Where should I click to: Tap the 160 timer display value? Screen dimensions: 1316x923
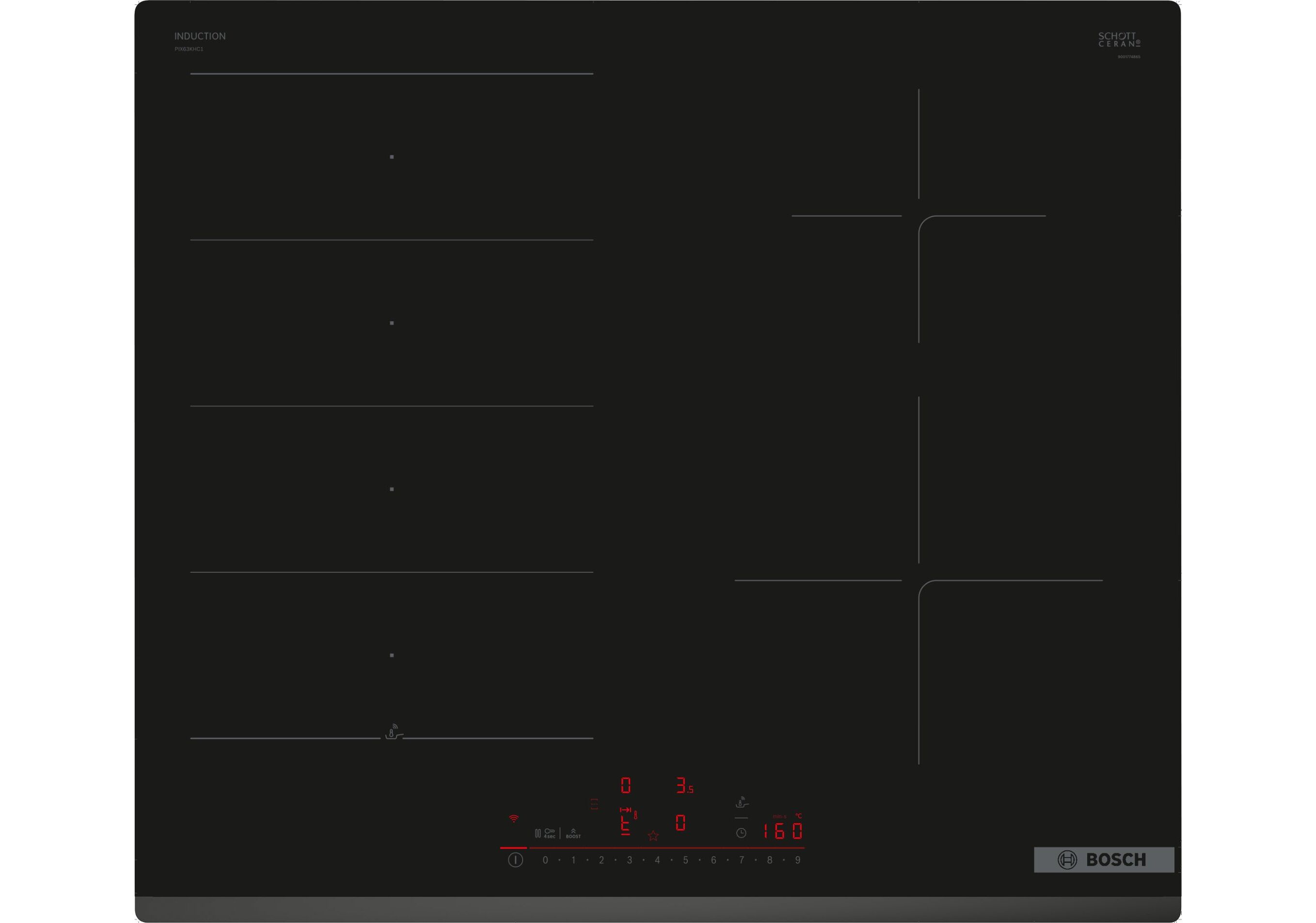pos(782,831)
